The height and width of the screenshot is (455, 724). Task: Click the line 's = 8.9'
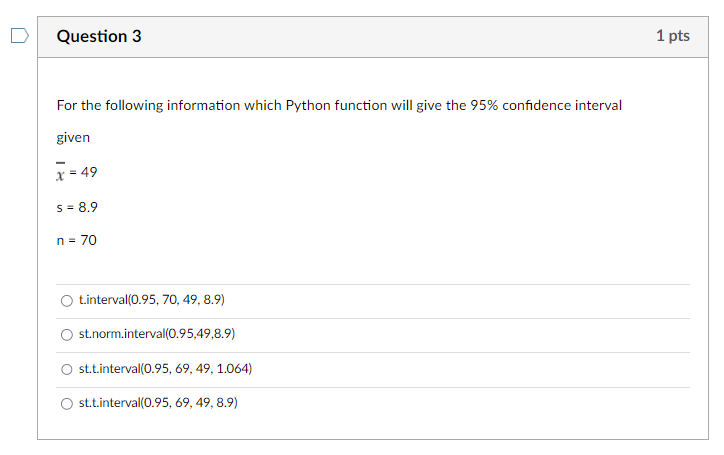coord(76,207)
